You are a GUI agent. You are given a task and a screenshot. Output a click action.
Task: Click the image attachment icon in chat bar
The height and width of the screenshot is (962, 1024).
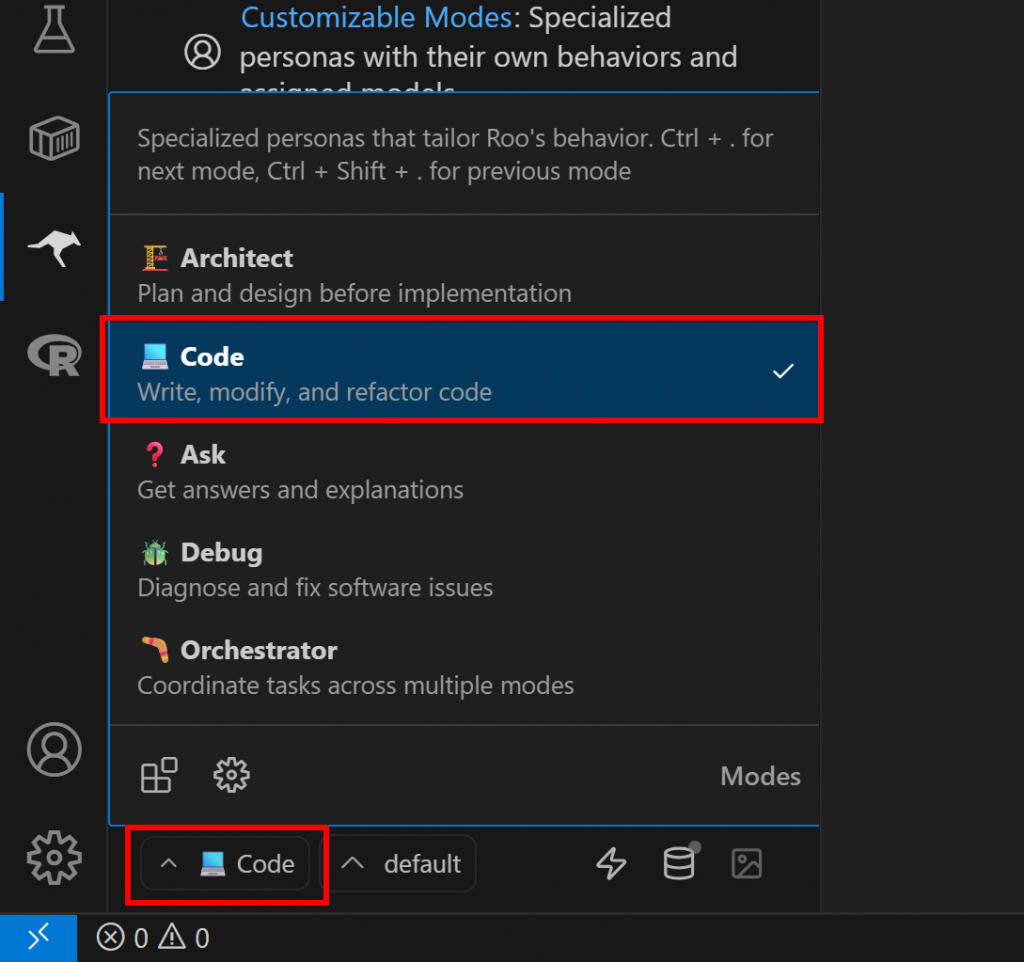[x=746, y=864]
